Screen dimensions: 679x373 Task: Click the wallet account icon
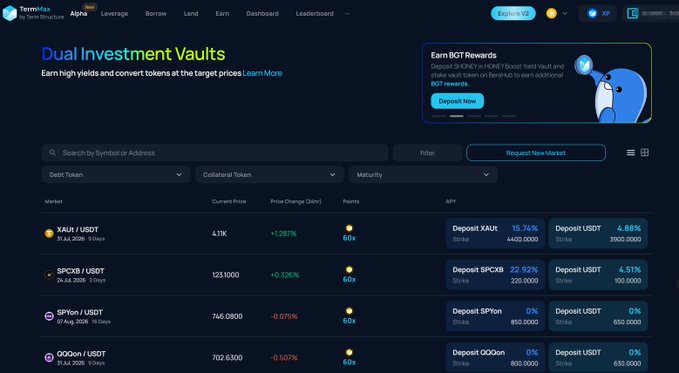[633, 13]
